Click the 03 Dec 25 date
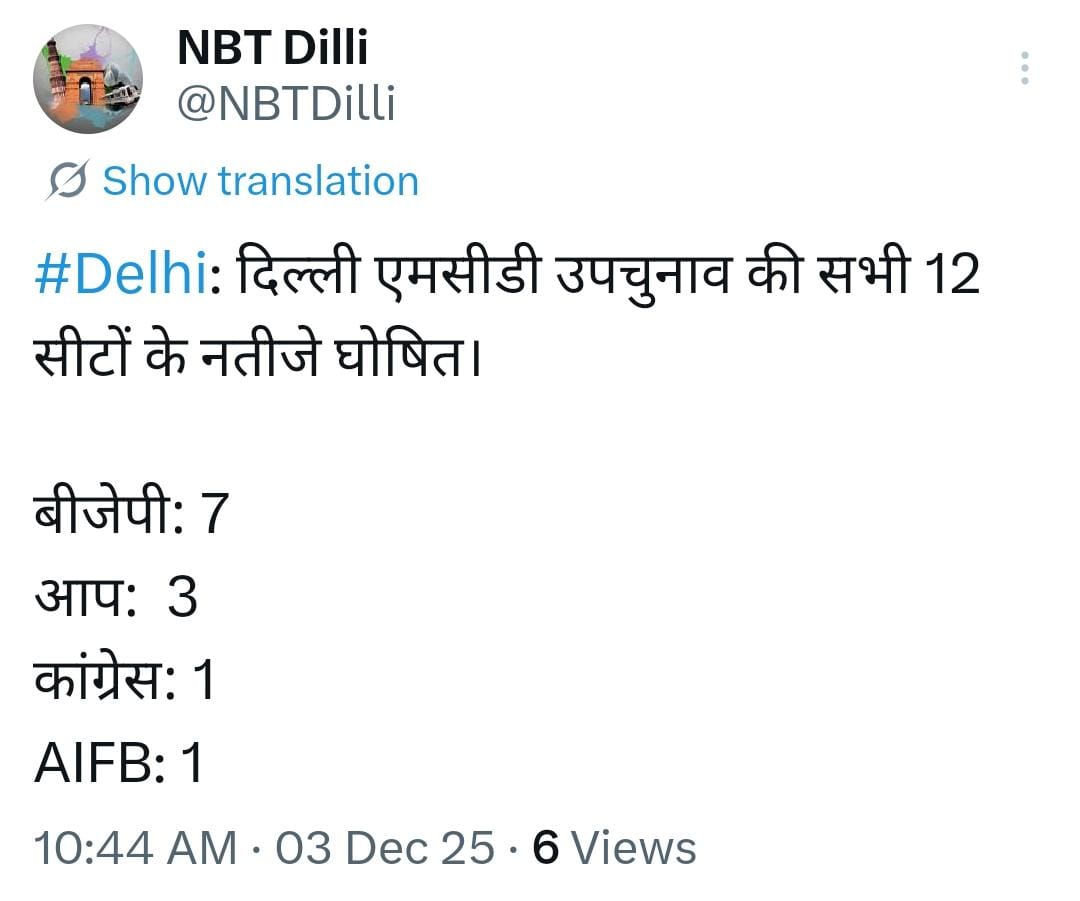The image size is (1080, 901). (x=384, y=848)
